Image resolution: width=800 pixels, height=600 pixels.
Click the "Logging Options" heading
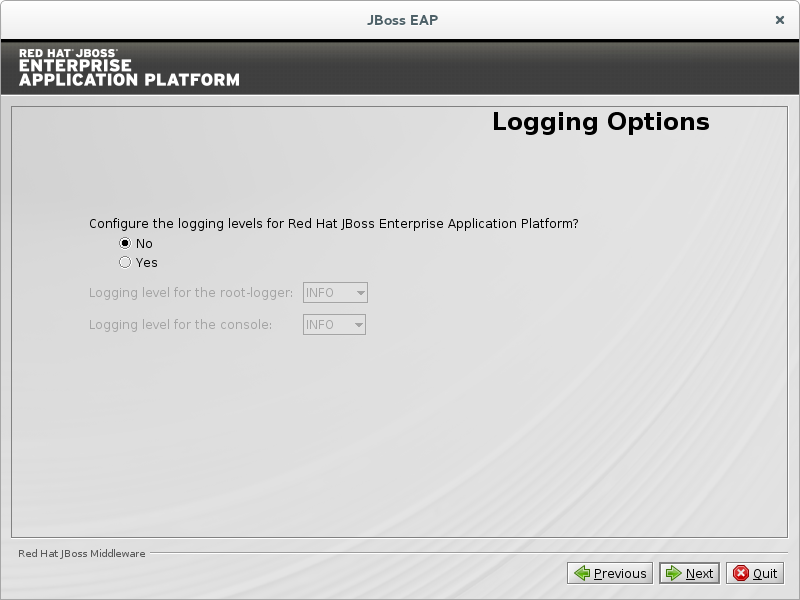[x=600, y=122]
